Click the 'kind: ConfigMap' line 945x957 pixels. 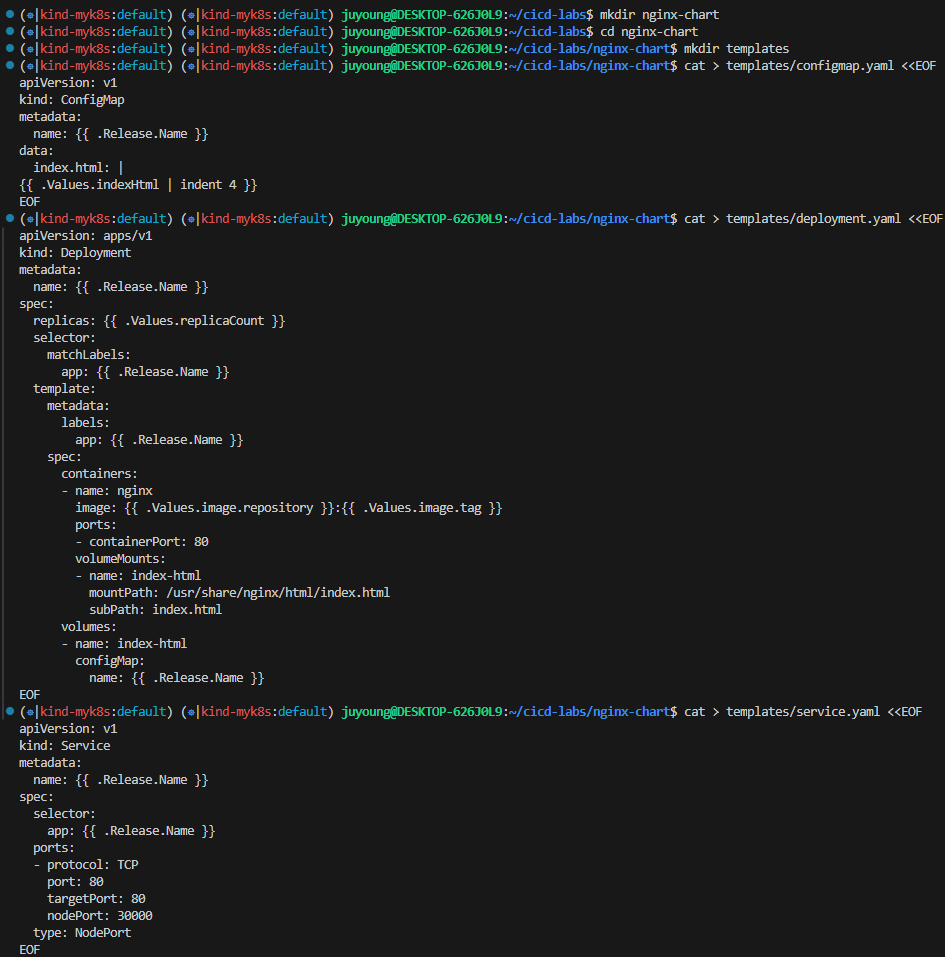pyautogui.click(x=72, y=100)
